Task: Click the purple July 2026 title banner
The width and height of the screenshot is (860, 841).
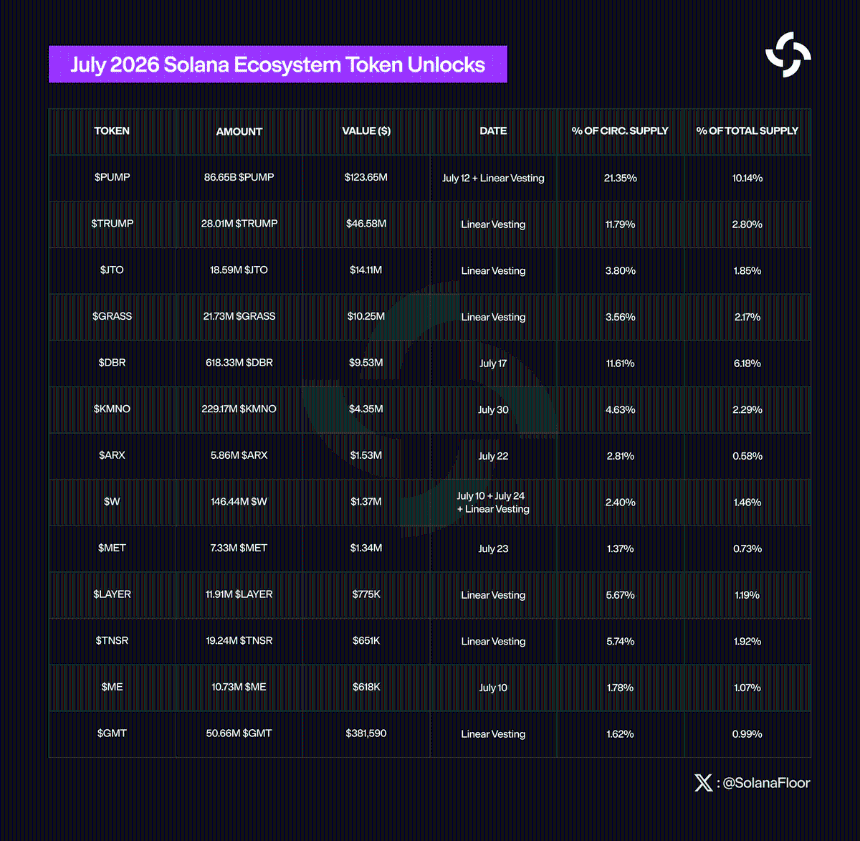Action: [278, 64]
